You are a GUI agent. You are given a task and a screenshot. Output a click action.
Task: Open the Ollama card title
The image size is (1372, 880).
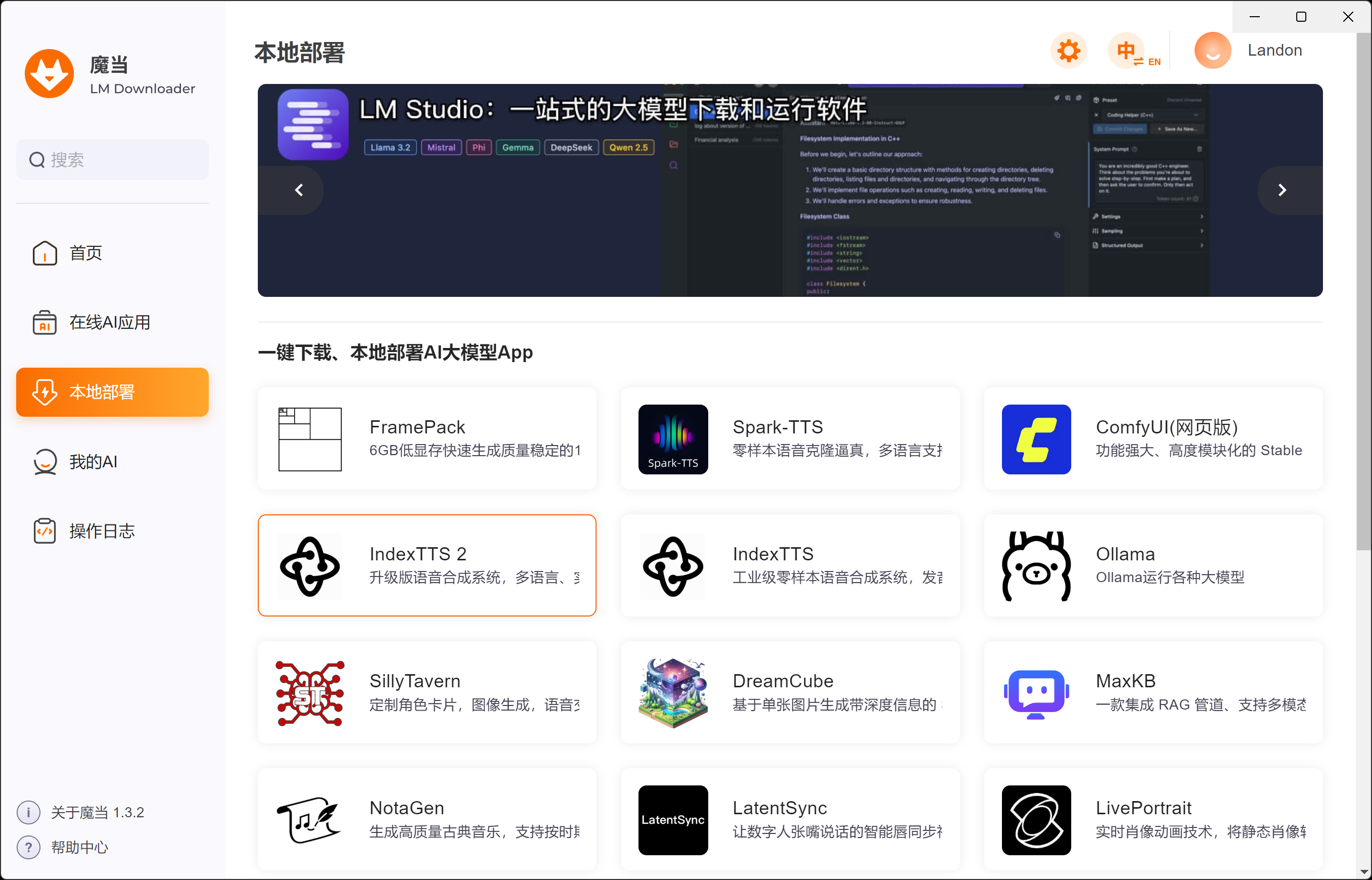click(x=1125, y=554)
